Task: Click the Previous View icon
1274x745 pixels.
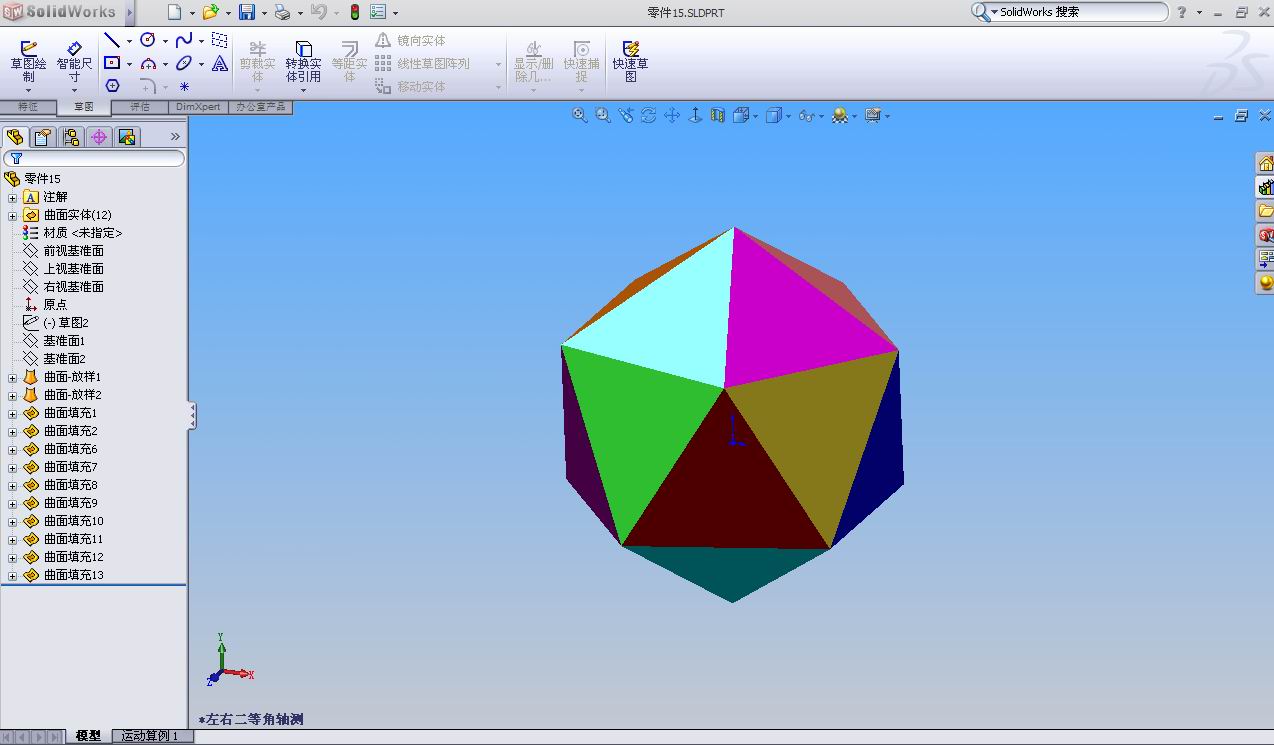Action: [x=626, y=116]
